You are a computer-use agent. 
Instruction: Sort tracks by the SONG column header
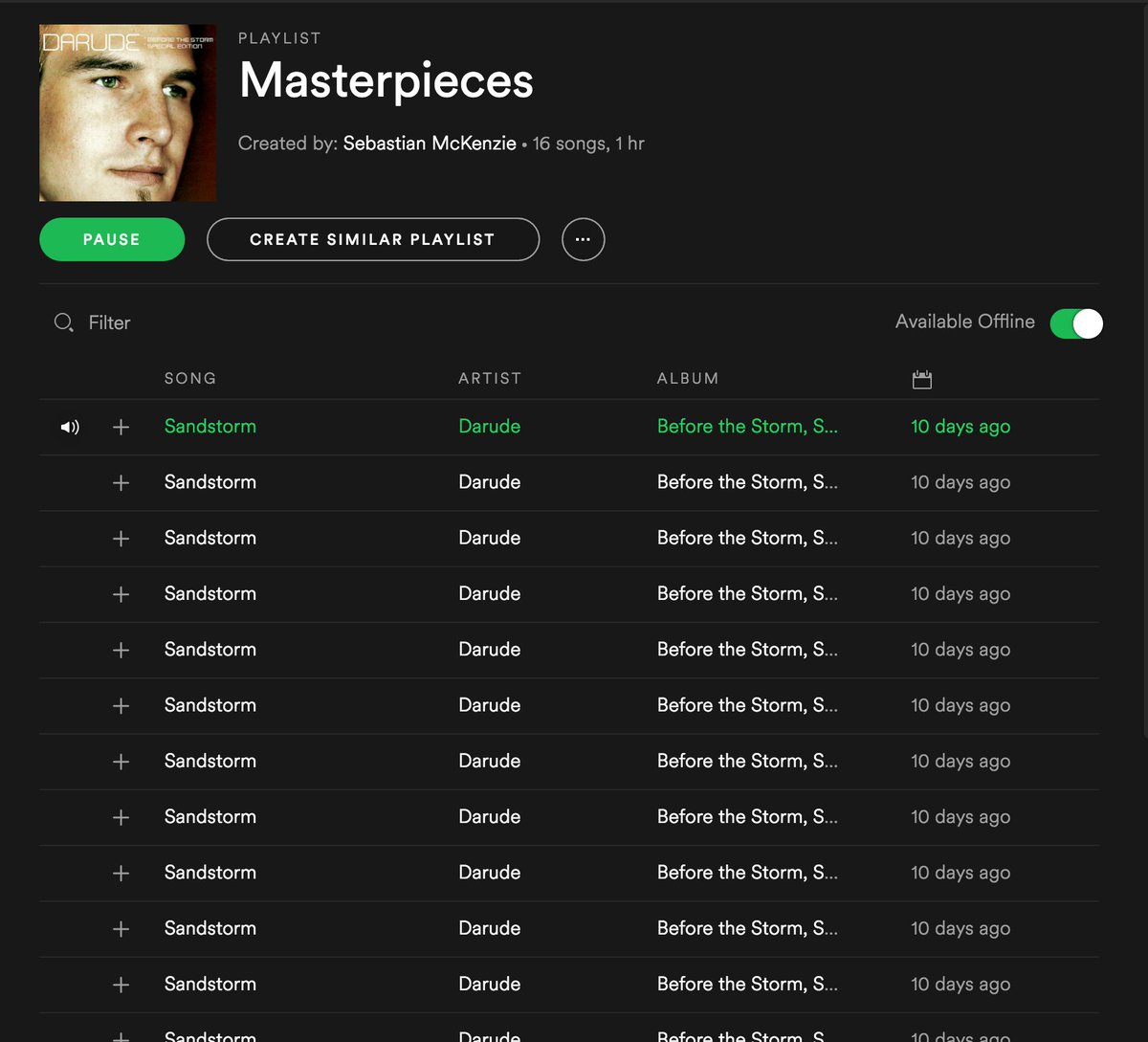tap(190, 378)
